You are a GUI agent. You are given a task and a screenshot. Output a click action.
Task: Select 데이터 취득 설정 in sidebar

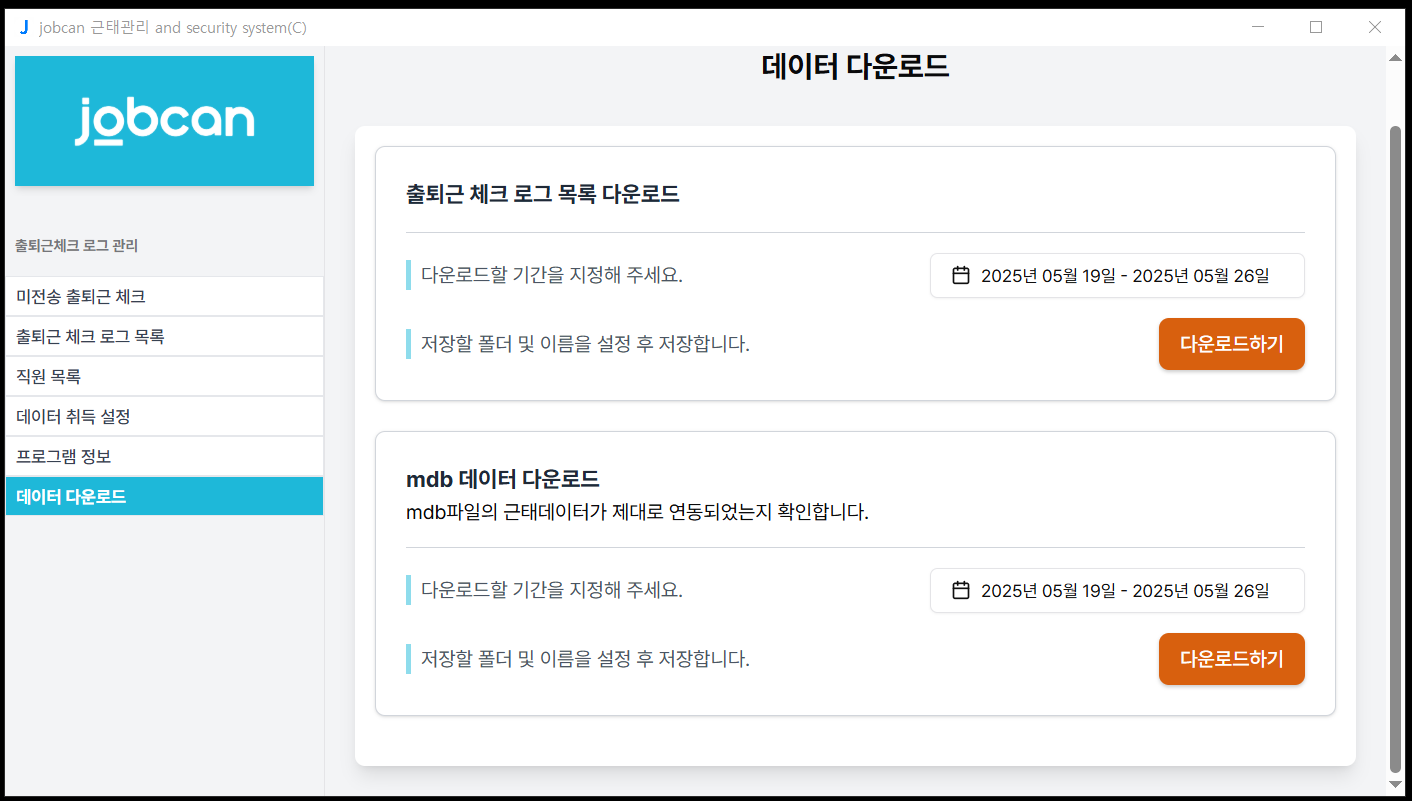click(x=164, y=417)
